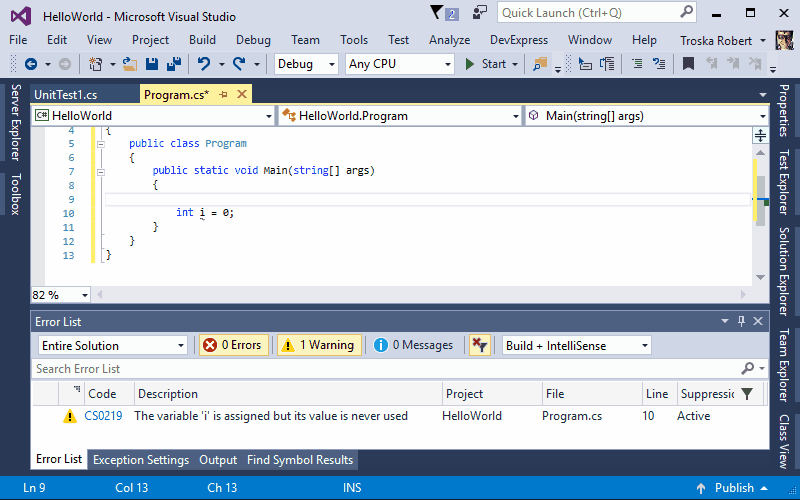Click the New Project toolbar icon
The image size is (800, 500).
95,64
